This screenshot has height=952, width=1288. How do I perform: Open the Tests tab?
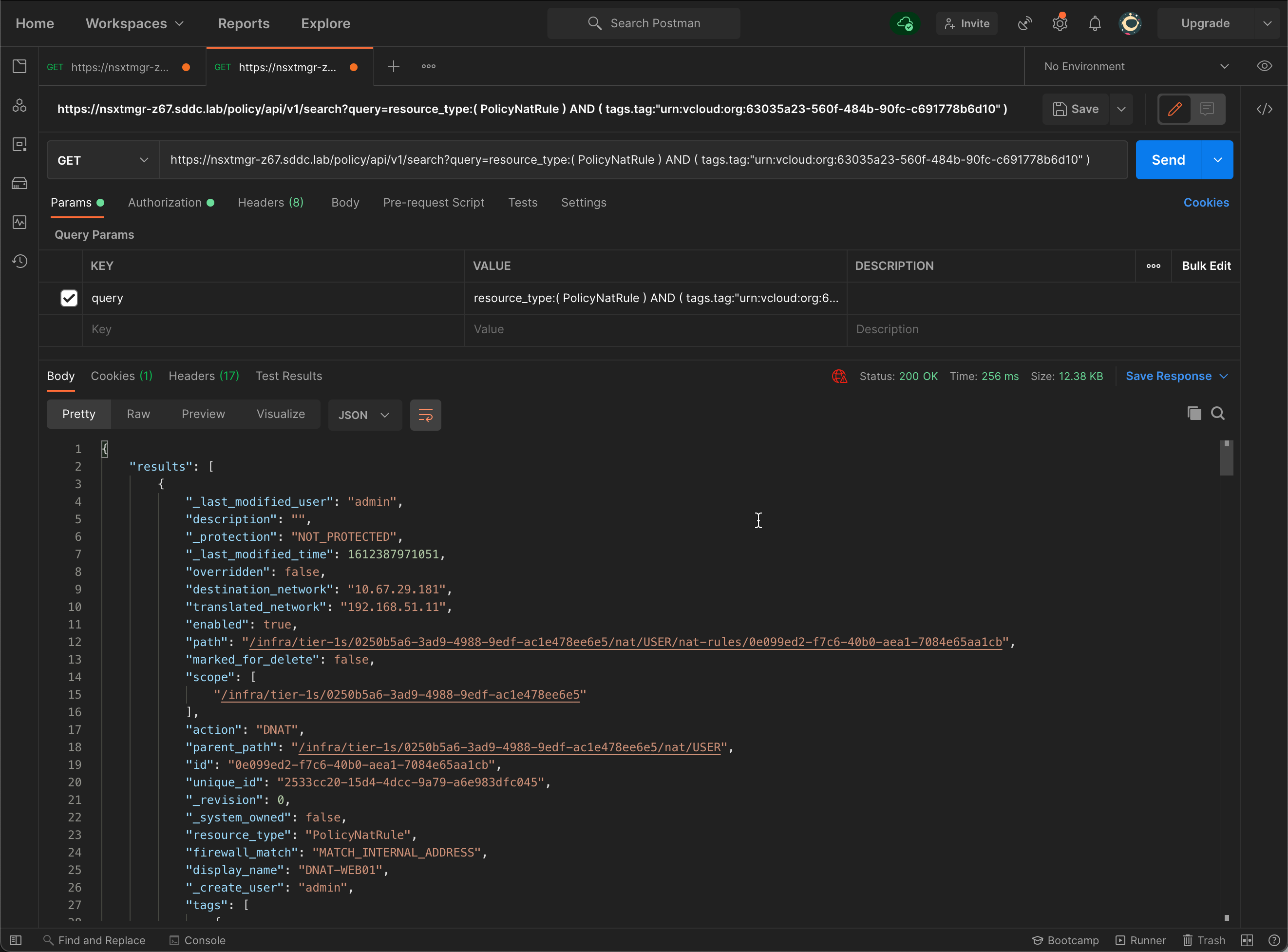(x=522, y=203)
